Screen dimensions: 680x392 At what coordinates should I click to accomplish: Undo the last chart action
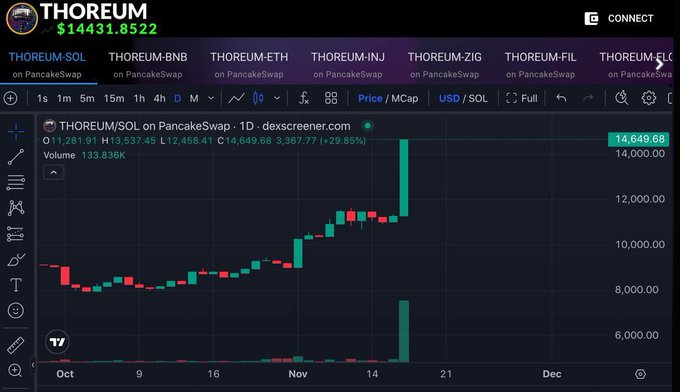[x=561, y=98]
